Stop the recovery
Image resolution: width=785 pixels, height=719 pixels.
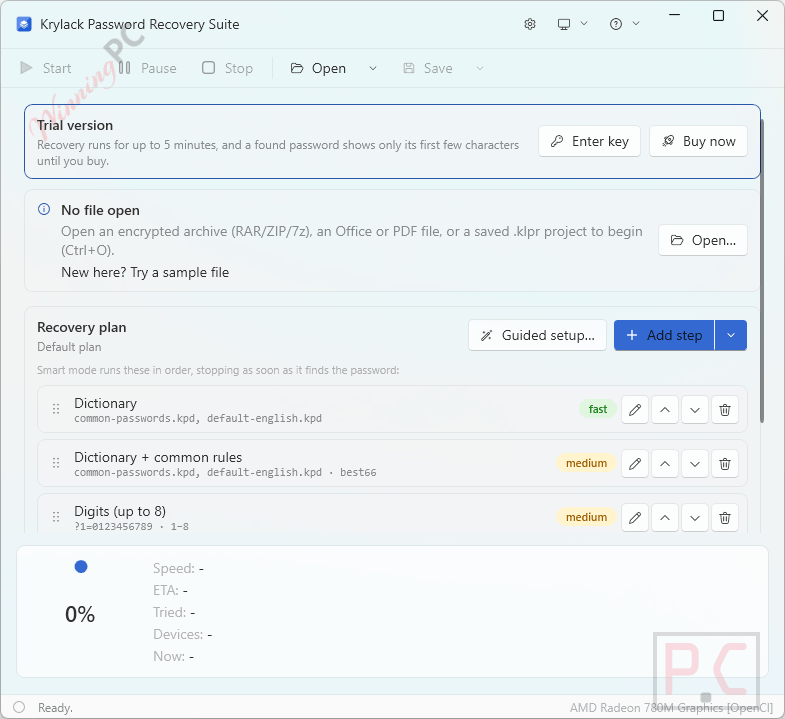(227, 68)
